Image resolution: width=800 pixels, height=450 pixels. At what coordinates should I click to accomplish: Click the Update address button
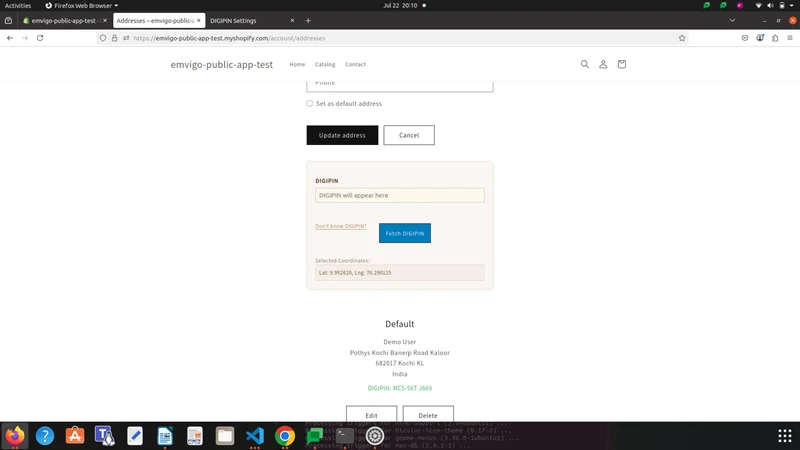pos(342,135)
